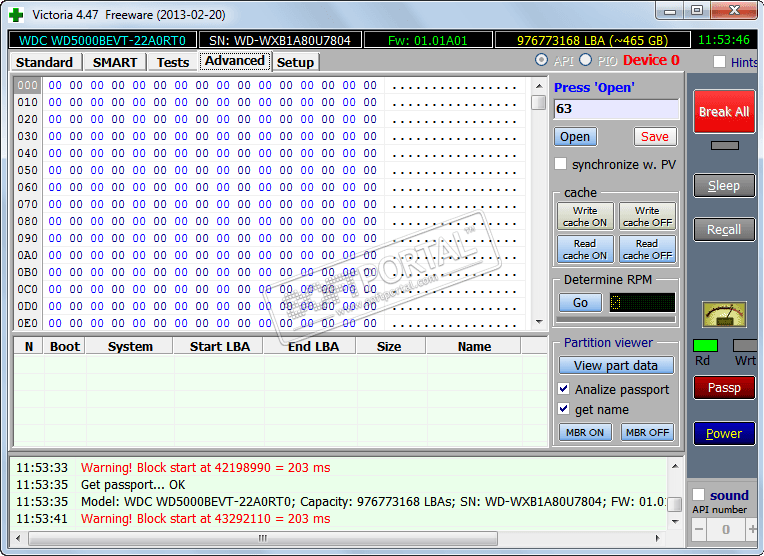The image size is (764, 556).
Task: Decrease API number with minus button
Action: coord(699,529)
